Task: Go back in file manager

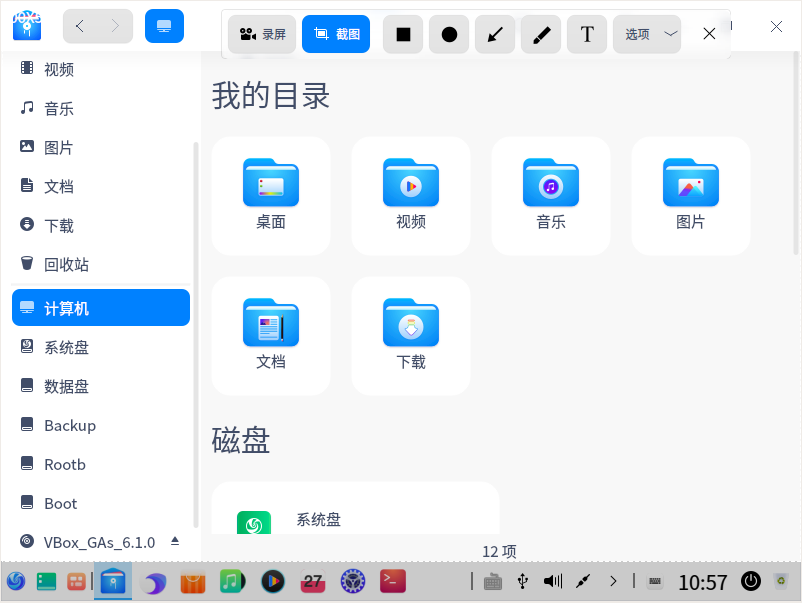Action: pyautogui.click(x=80, y=26)
